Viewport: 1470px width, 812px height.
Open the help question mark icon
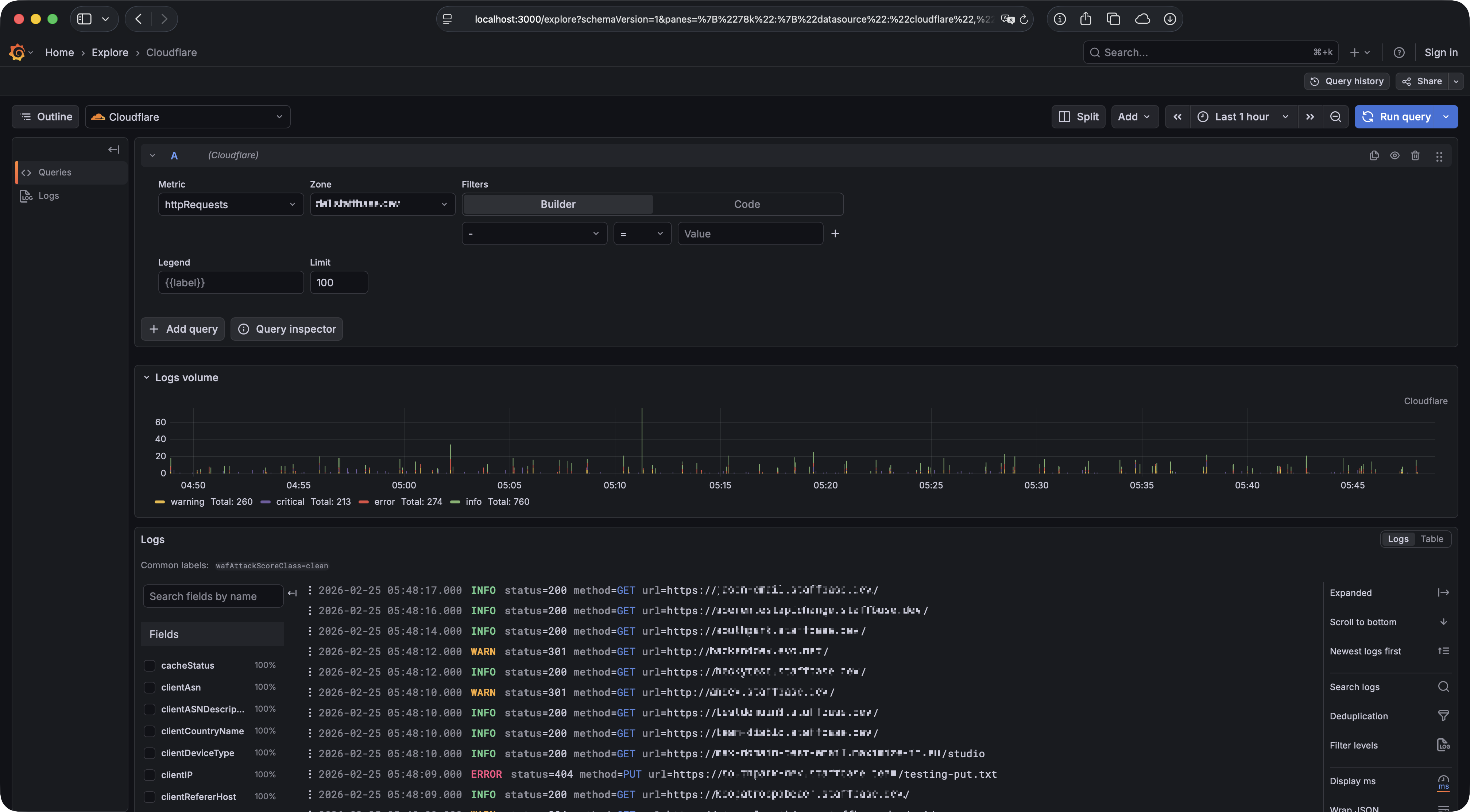pyautogui.click(x=1399, y=53)
